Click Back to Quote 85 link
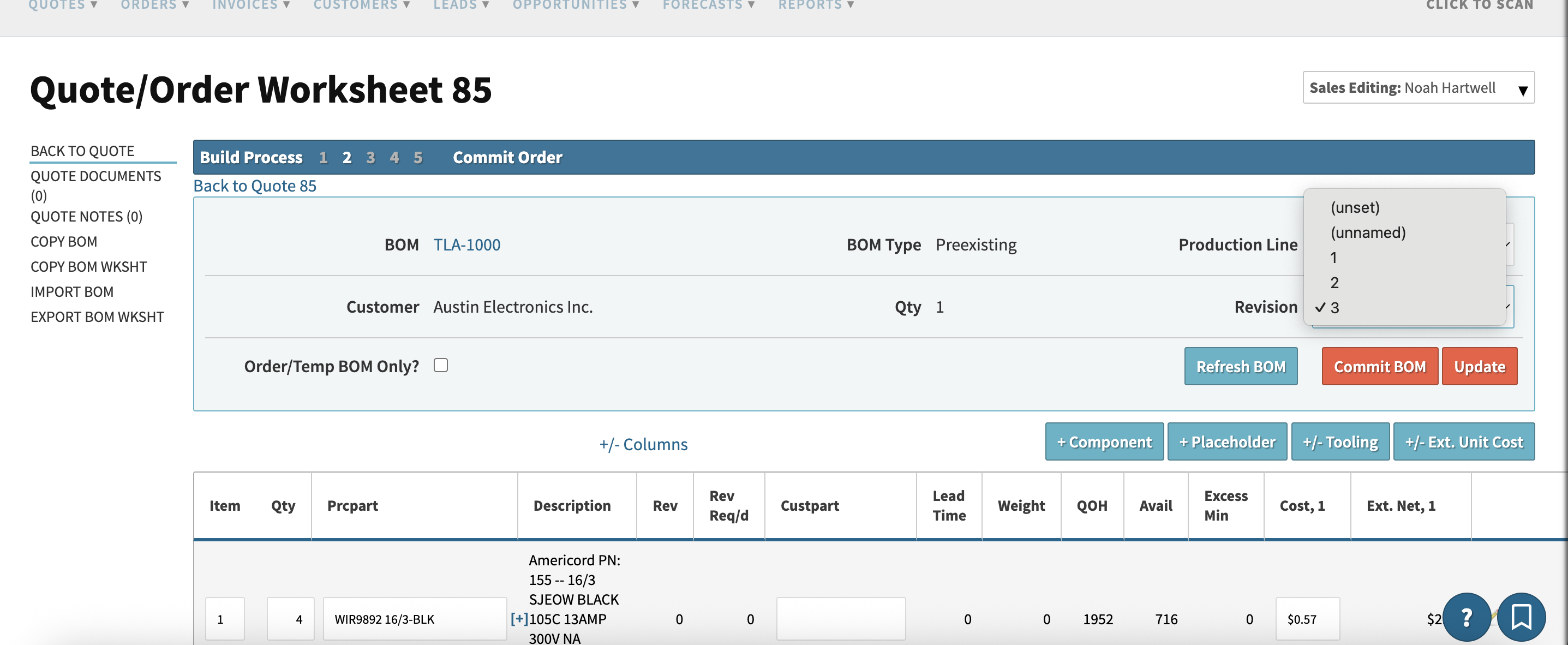 (x=254, y=186)
